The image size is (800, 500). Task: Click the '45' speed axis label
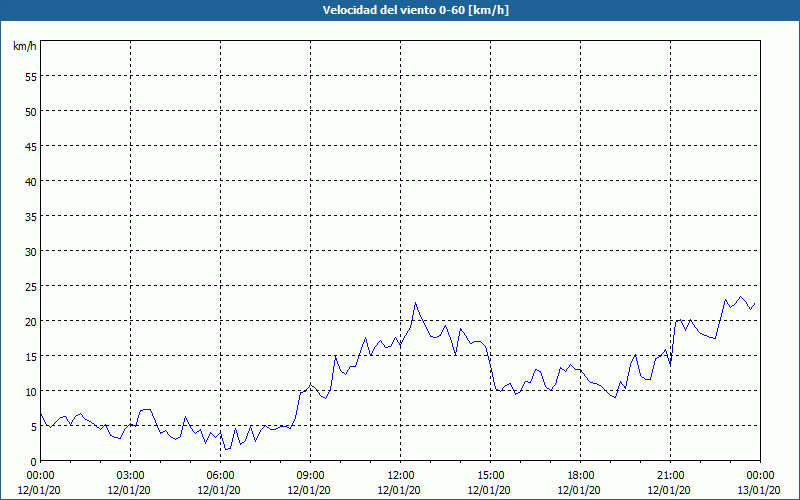tap(31, 146)
